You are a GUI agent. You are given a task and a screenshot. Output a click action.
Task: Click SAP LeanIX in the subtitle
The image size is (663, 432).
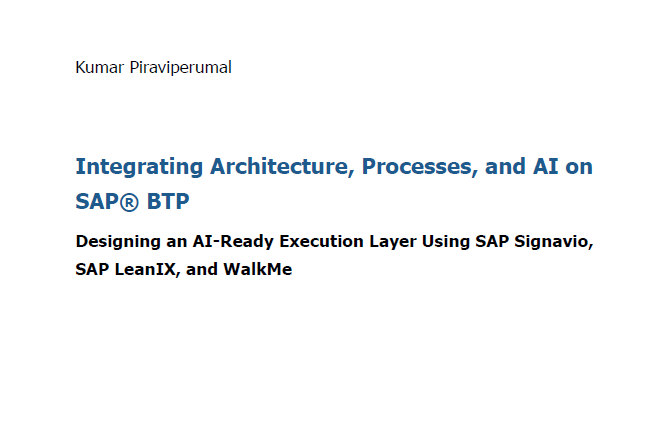point(126,269)
